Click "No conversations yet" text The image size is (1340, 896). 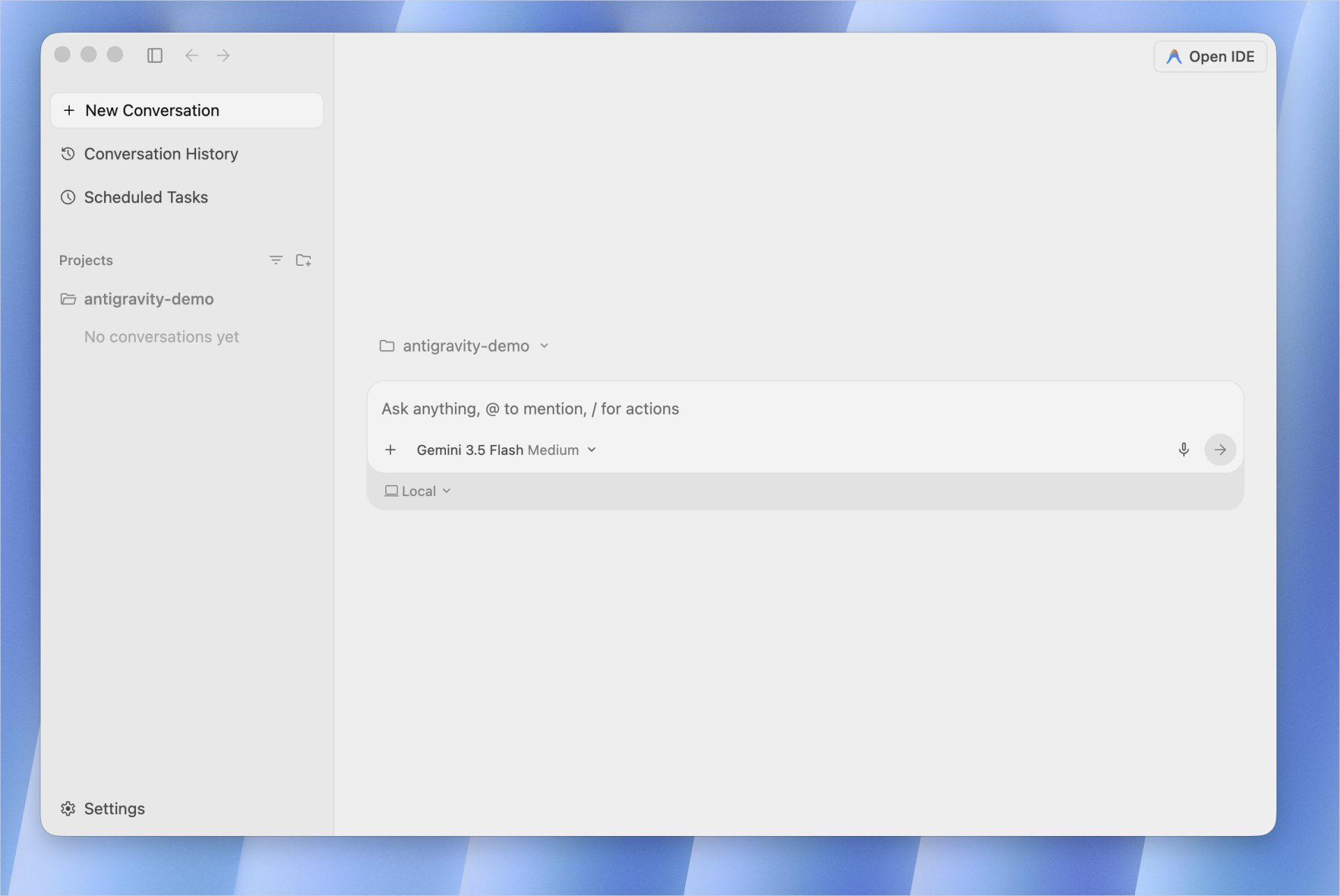point(162,337)
